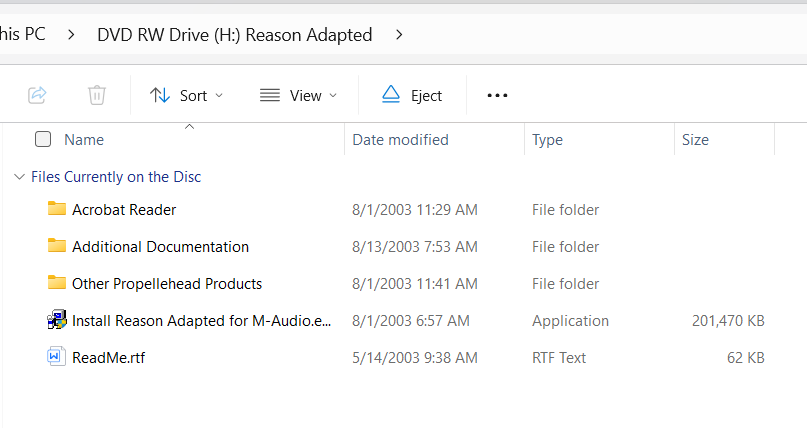Select the Files Currently on the Disc group label

tap(116, 177)
